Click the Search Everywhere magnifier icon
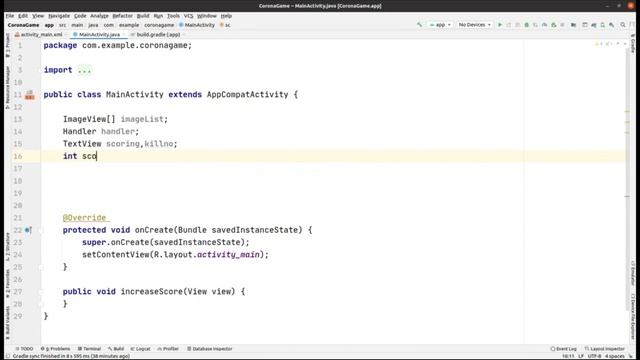640x360 pixels. click(623, 25)
